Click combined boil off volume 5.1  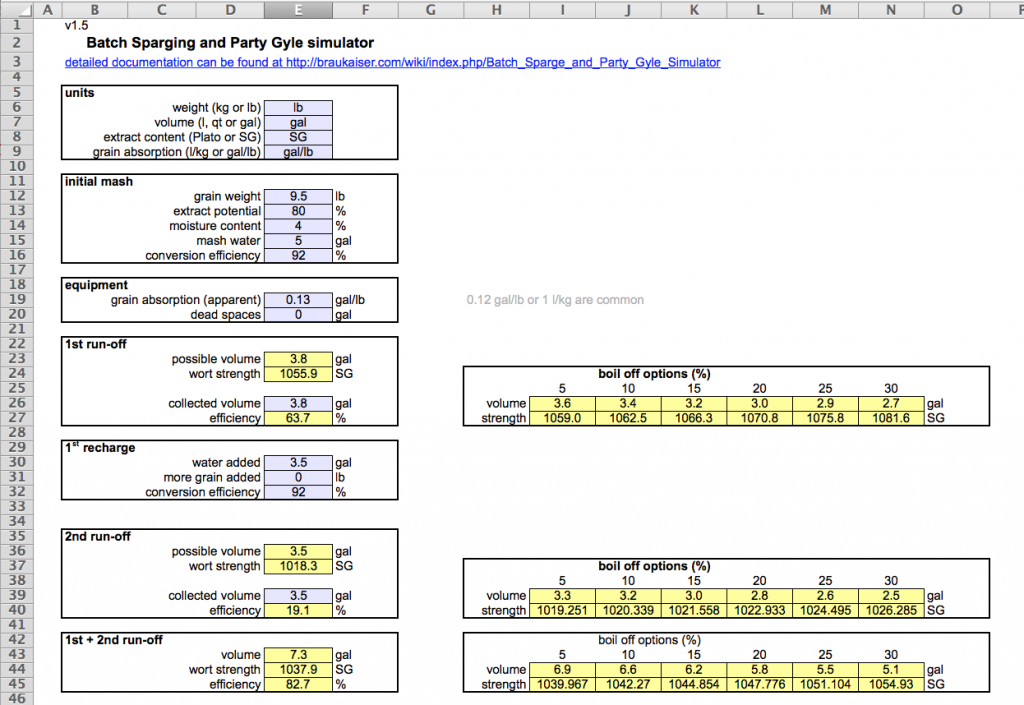[x=891, y=670]
